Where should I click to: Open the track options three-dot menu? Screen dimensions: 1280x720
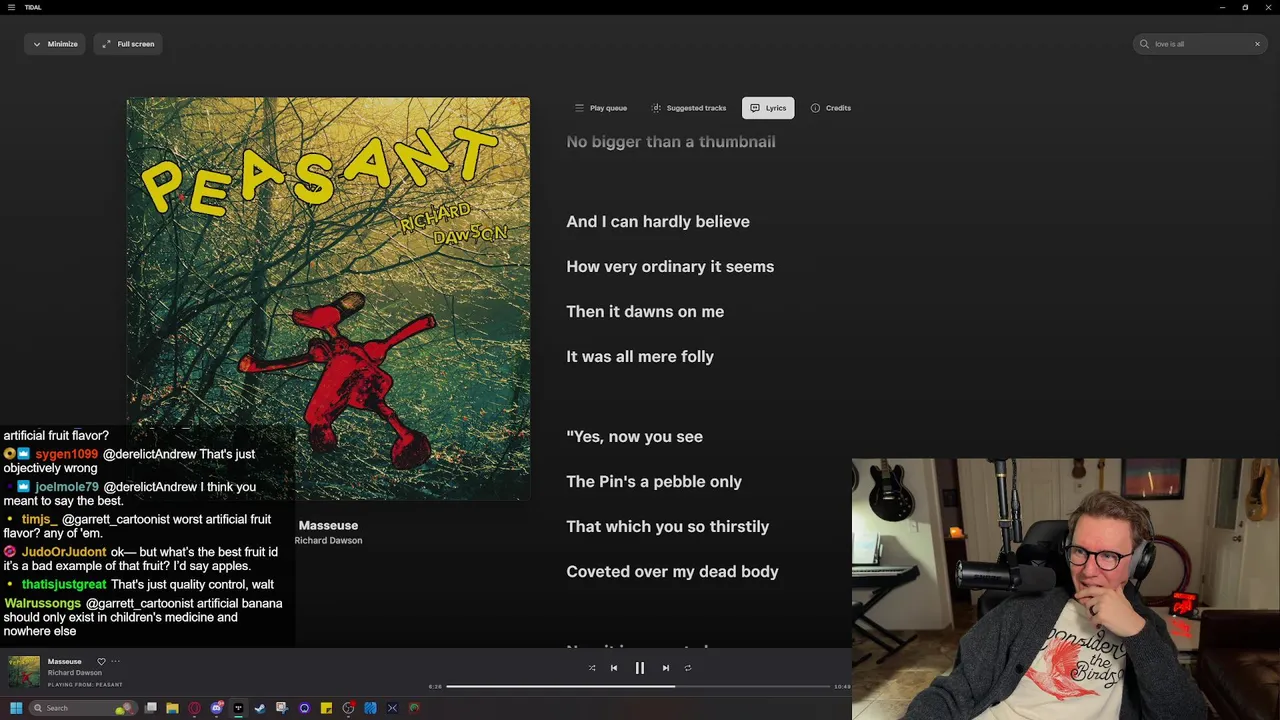click(x=115, y=661)
